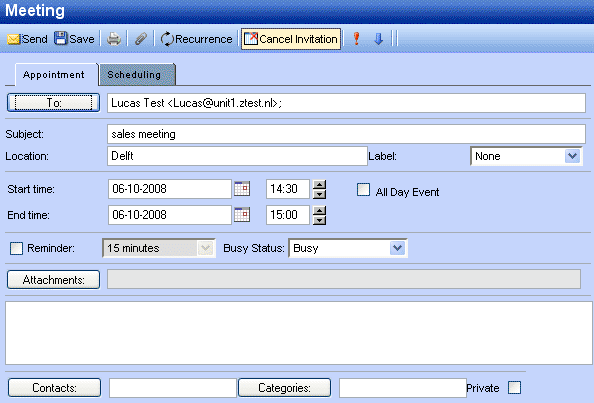Increase the start time with the up arrow

[x=320, y=184]
